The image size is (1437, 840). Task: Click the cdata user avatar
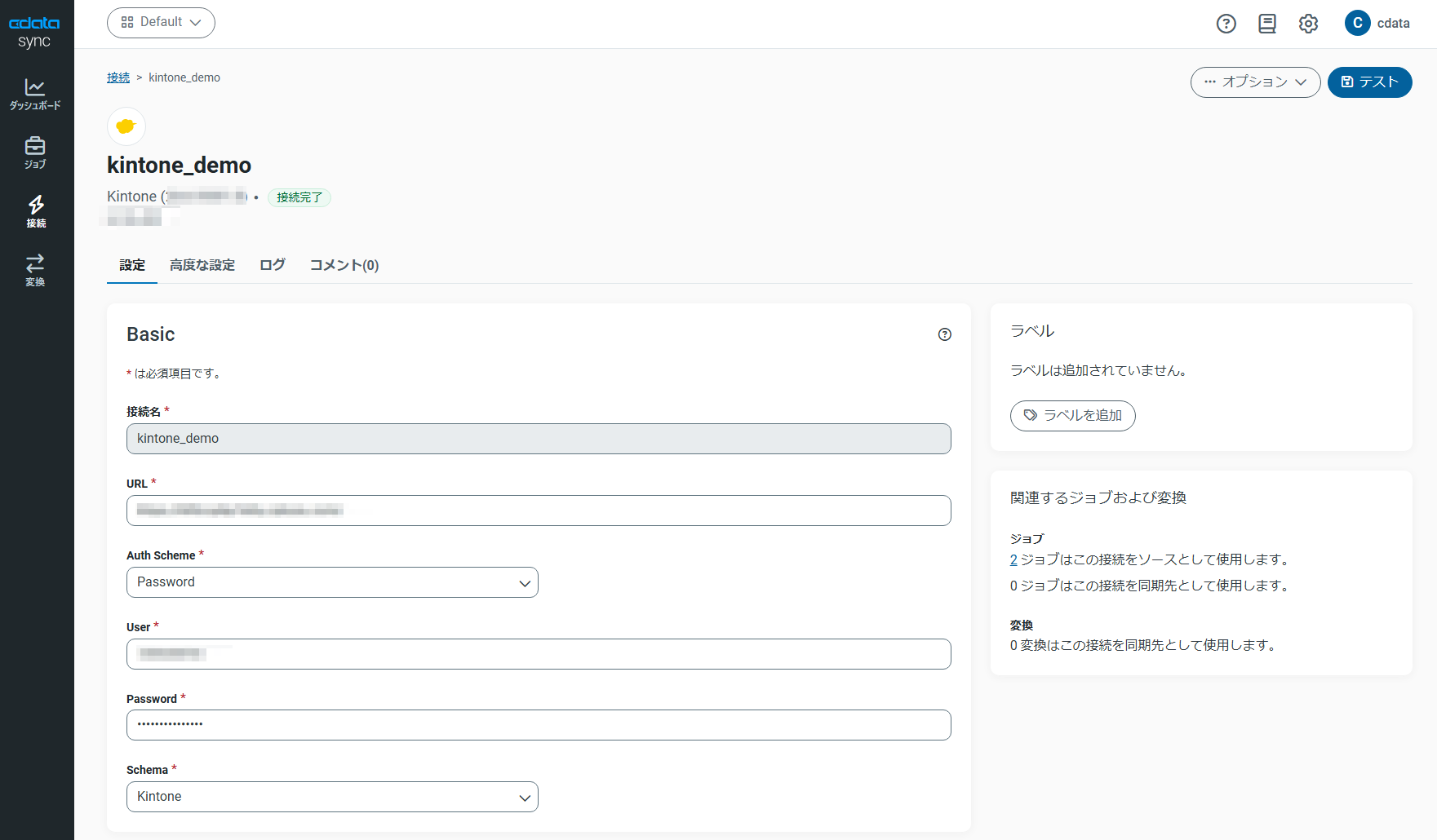(1357, 24)
